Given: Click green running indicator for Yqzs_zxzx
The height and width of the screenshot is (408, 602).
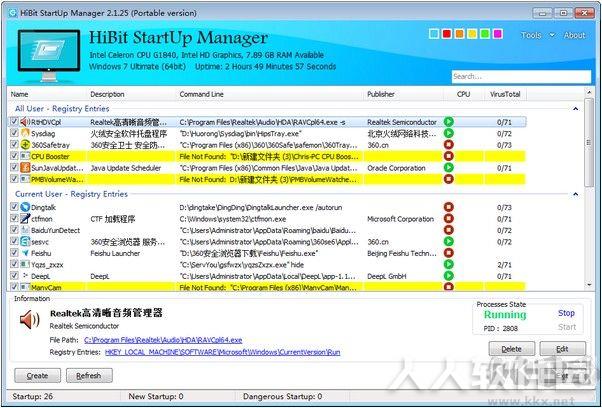Looking at the screenshot, I should 448,264.
